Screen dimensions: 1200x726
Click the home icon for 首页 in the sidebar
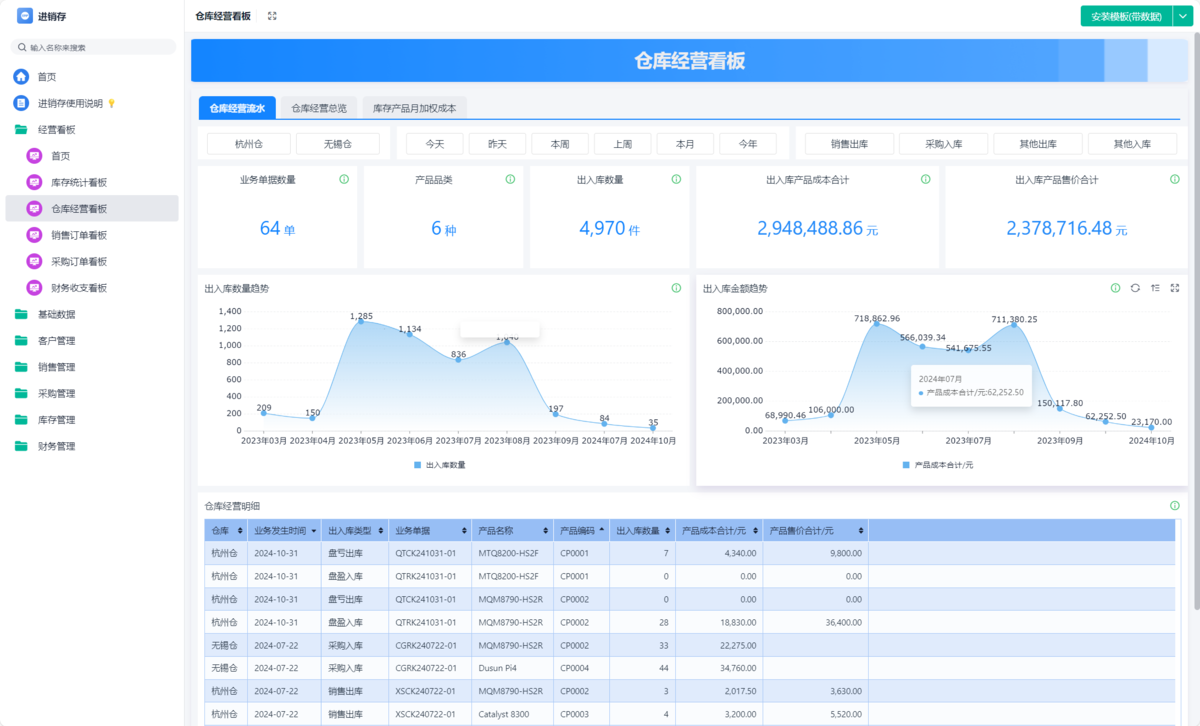[21, 77]
